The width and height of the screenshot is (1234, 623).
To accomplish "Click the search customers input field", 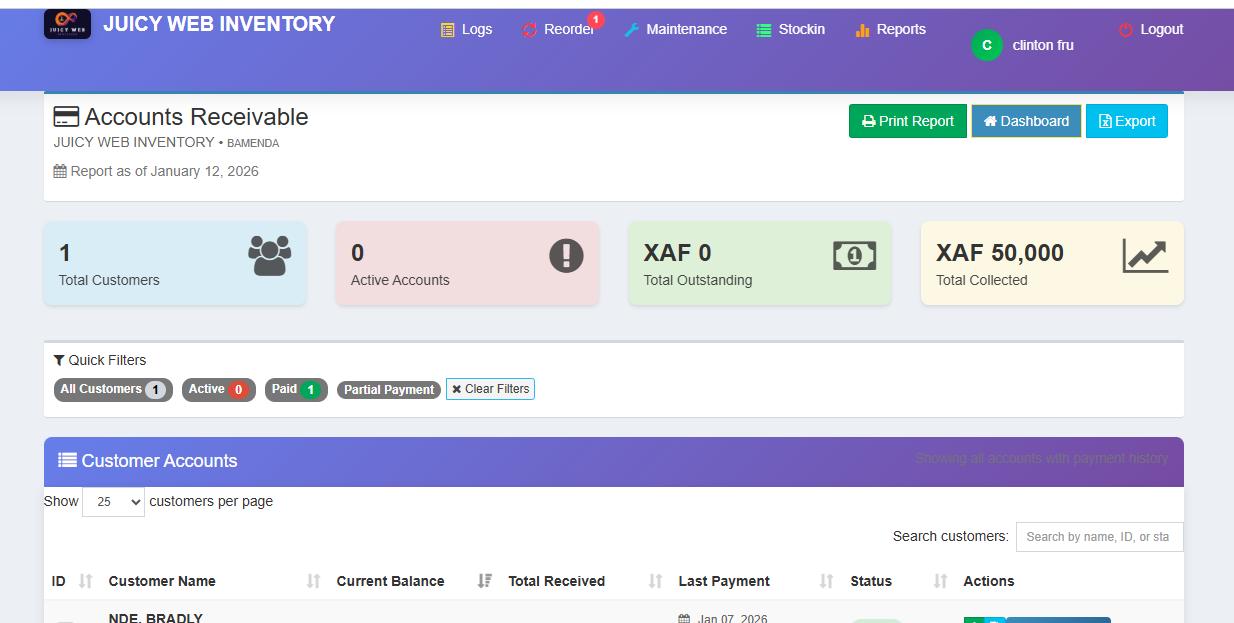I will point(1099,537).
